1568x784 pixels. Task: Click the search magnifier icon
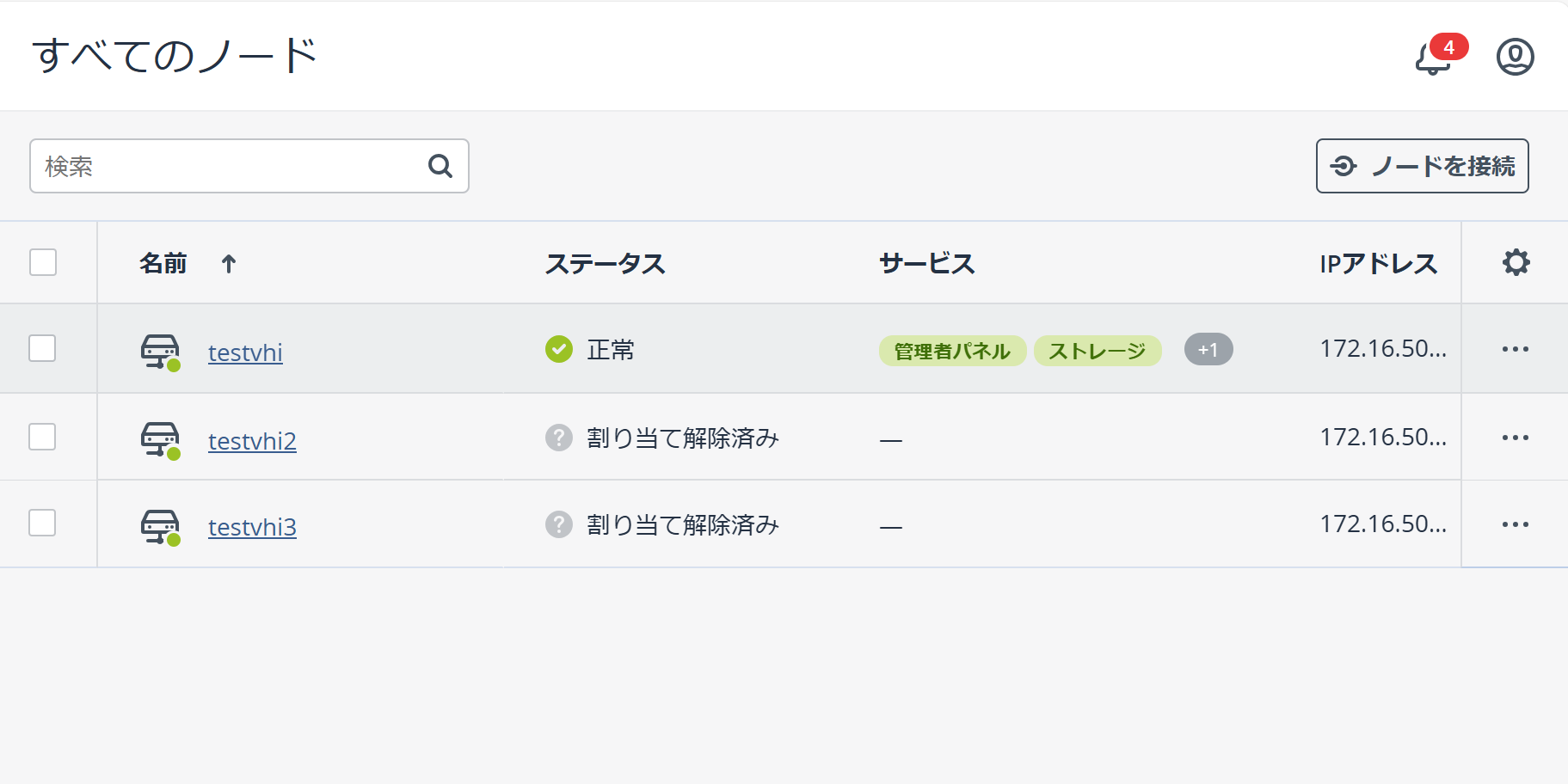pos(440,166)
